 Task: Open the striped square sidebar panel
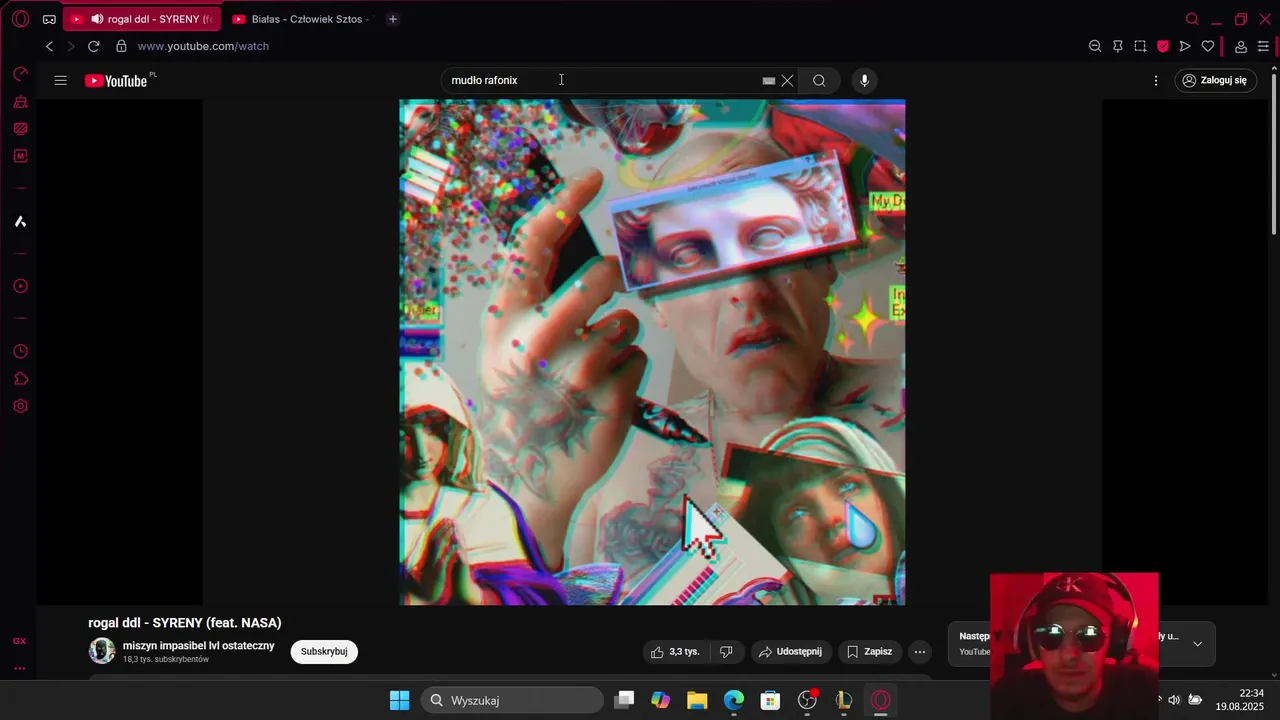[x=20, y=129]
